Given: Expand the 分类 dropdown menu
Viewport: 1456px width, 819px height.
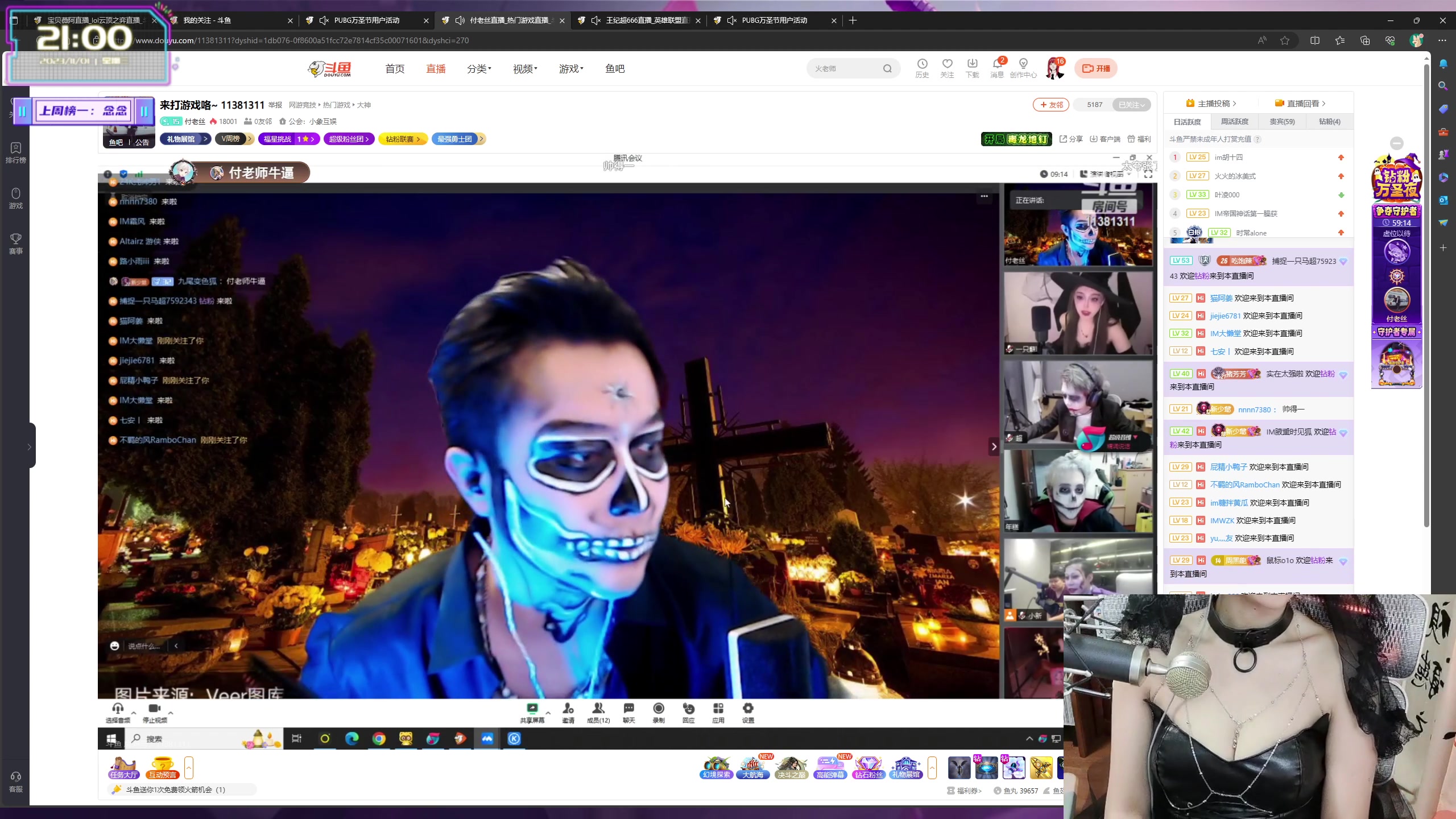Looking at the screenshot, I should pos(479,69).
